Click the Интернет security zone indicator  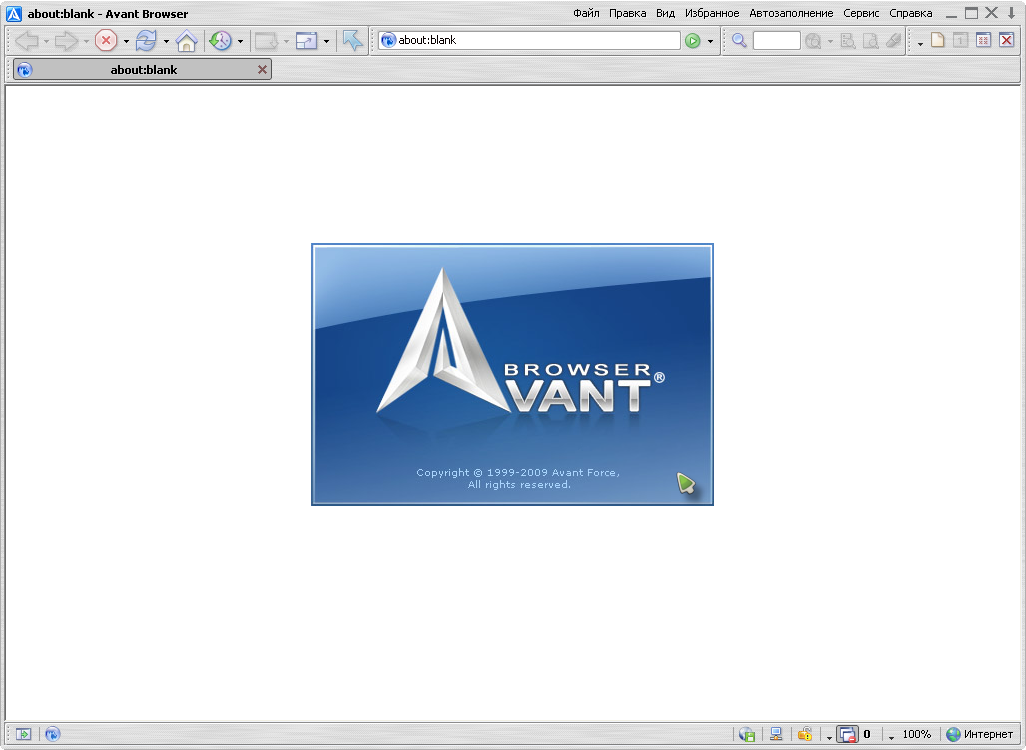pos(980,734)
